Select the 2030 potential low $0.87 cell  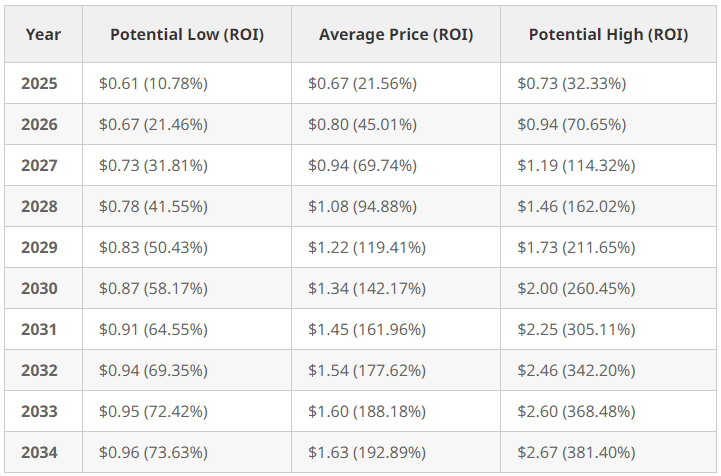153,289
